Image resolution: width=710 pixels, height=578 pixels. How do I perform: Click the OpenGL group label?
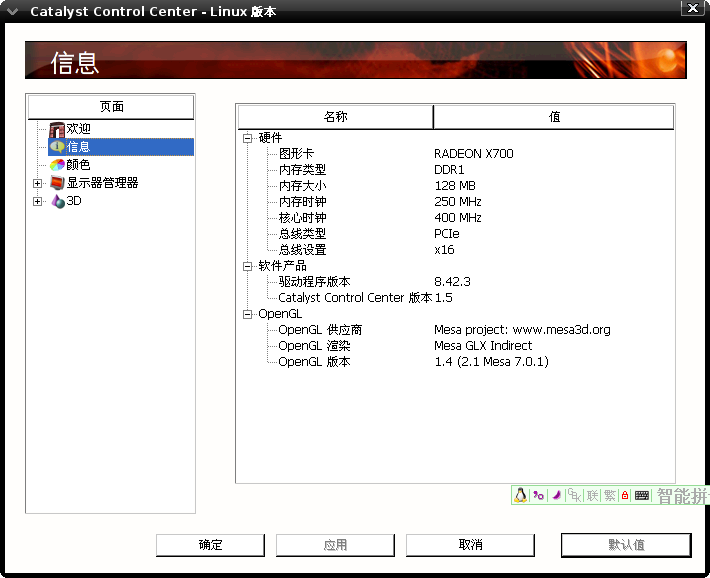pos(280,314)
